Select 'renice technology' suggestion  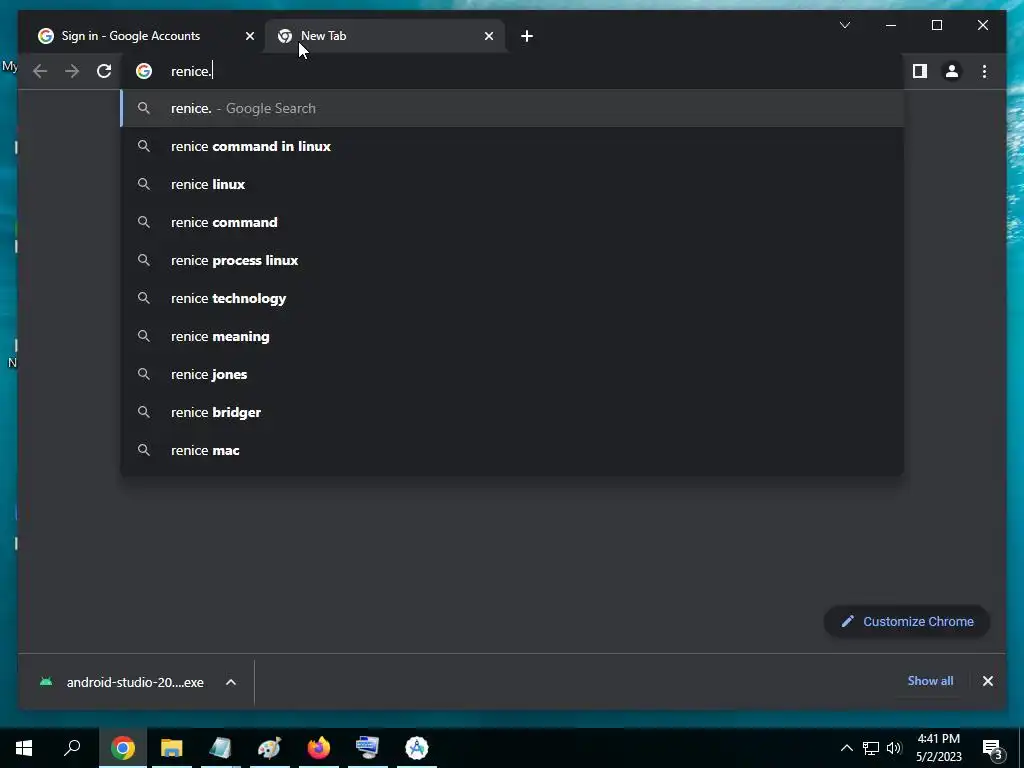512,298
